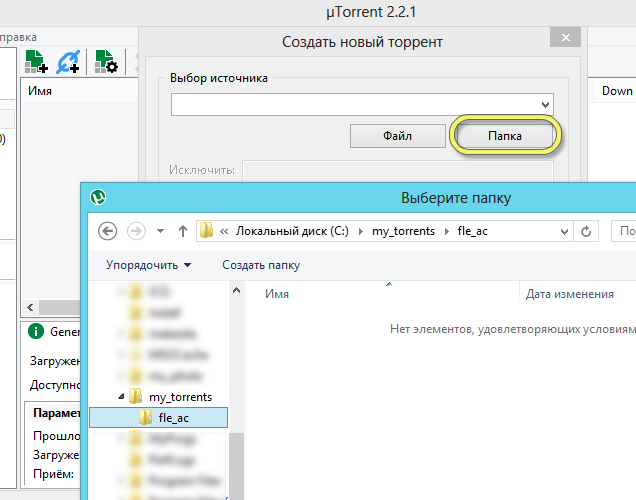The image size is (636, 500).
Task: Click Add Torrent from URL icon
Action: click(x=68, y=62)
